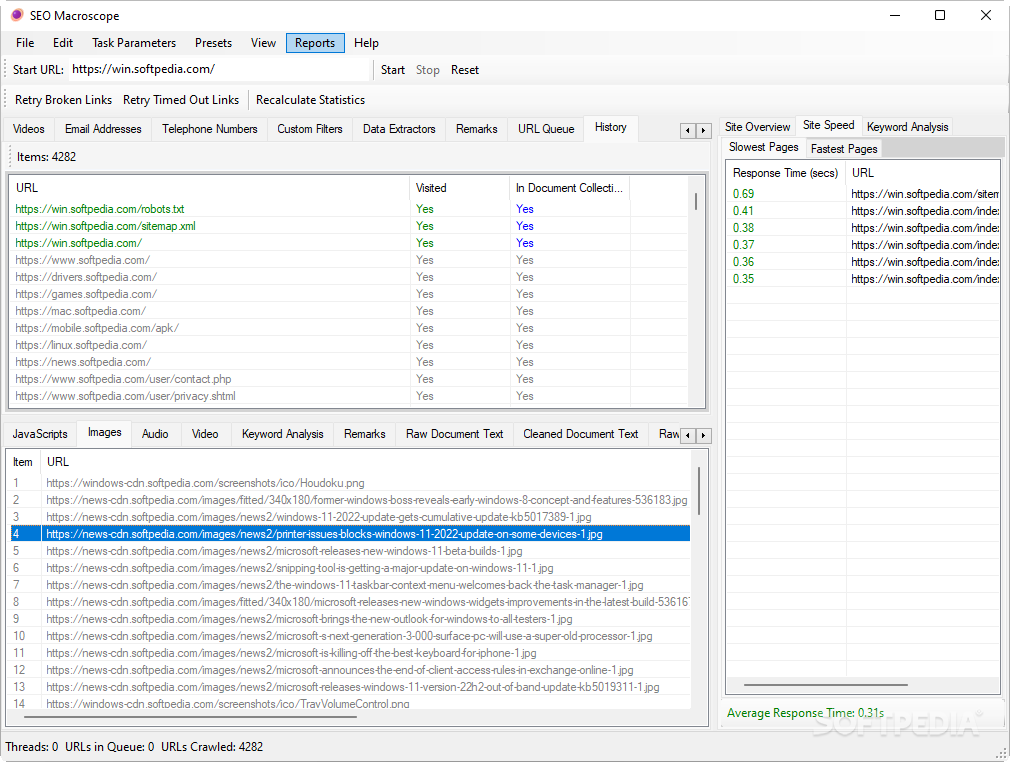The image size is (1010, 762).
Task: Click lower tab strip left arrow
Action: [x=688, y=435]
